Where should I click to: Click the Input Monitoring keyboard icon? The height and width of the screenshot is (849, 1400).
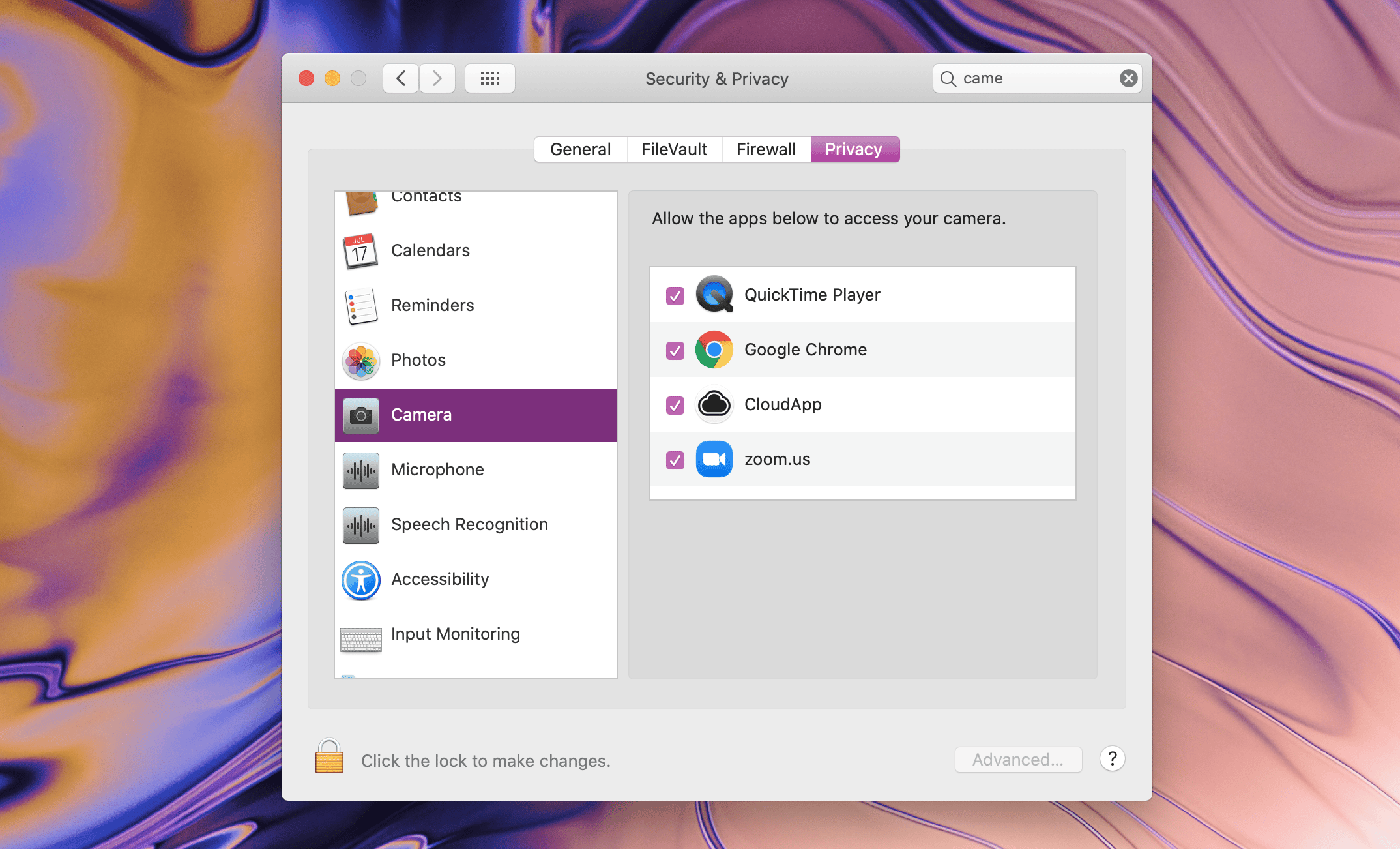[360, 640]
